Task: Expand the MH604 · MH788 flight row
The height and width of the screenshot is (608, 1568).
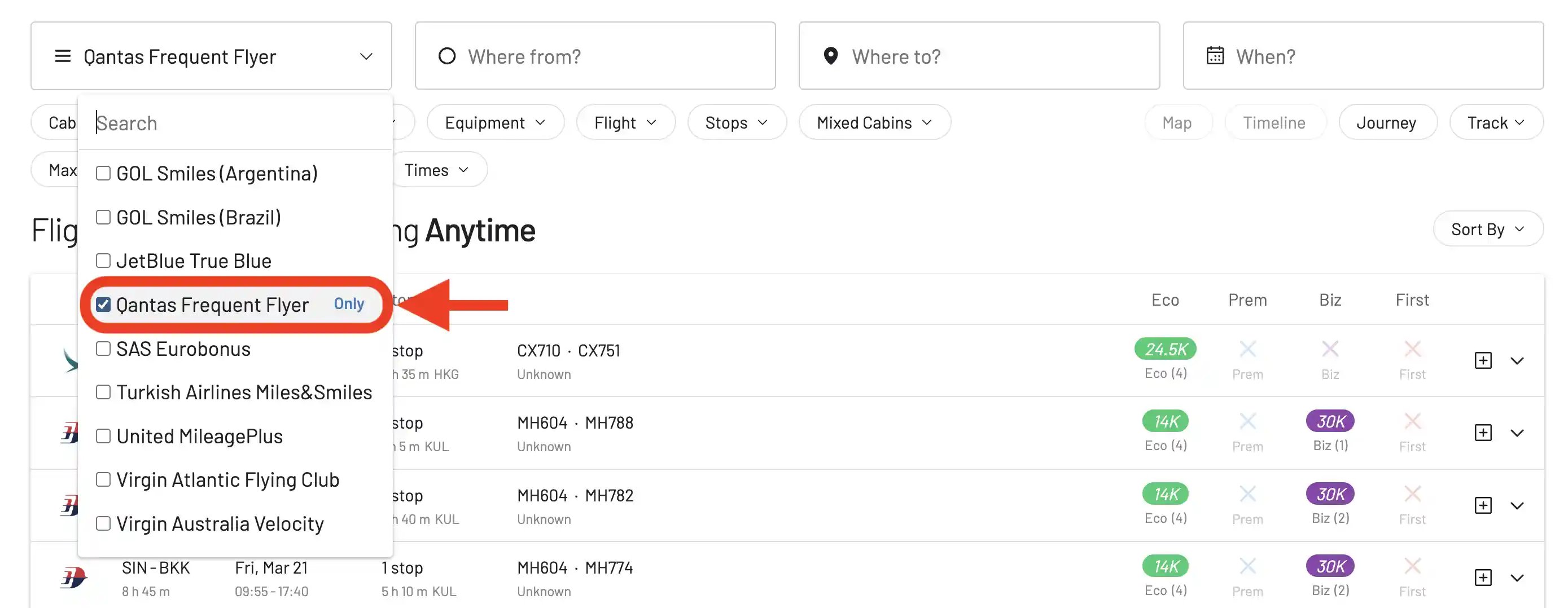Action: tap(1517, 434)
